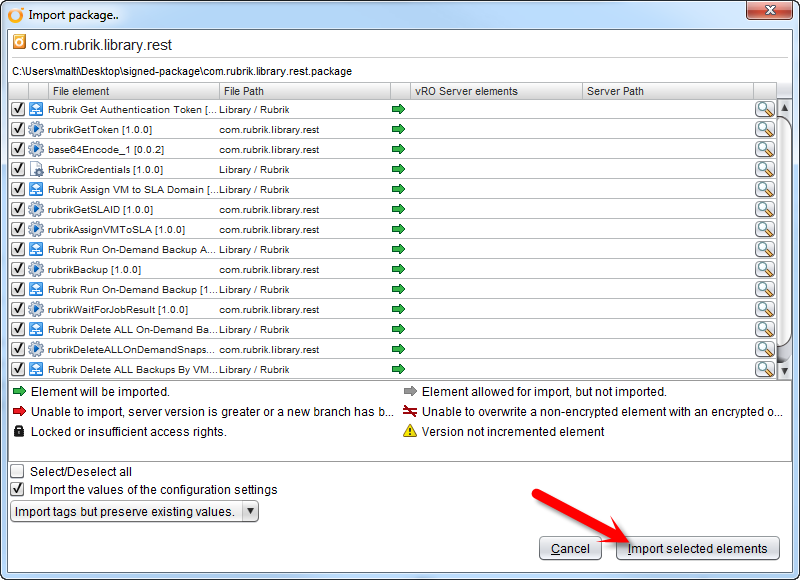Click Import selected elements button
Image resolution: width=800 pixels, height=580 pixels.
(x=697, y=548)
